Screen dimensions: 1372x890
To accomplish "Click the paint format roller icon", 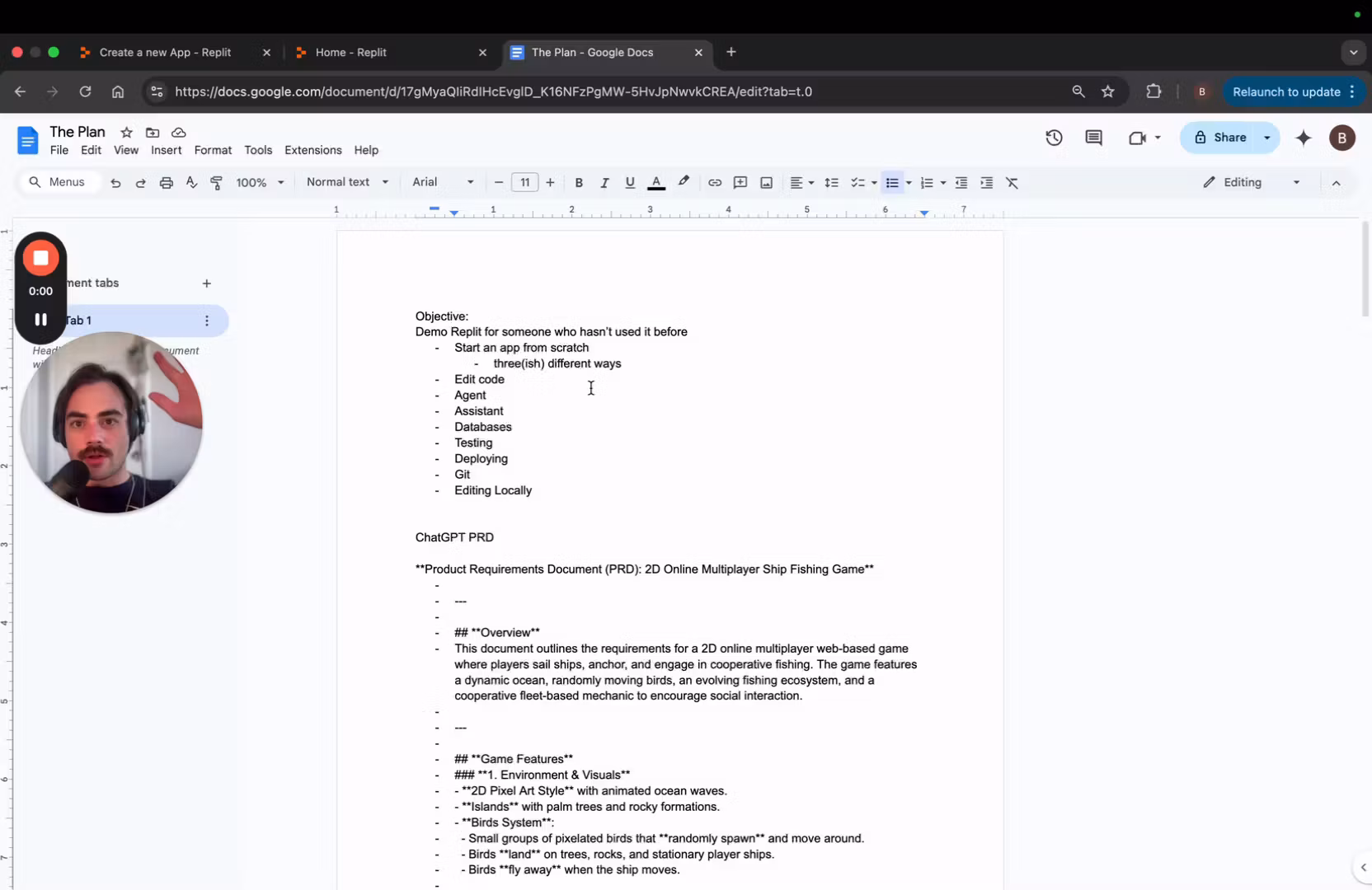I will (x=217, y=183).
